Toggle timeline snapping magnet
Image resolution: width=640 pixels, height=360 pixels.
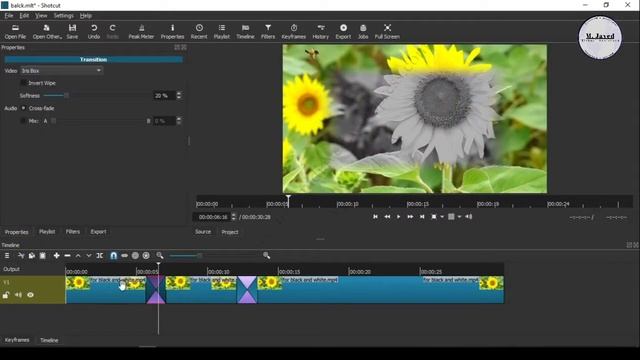[113, 256]
